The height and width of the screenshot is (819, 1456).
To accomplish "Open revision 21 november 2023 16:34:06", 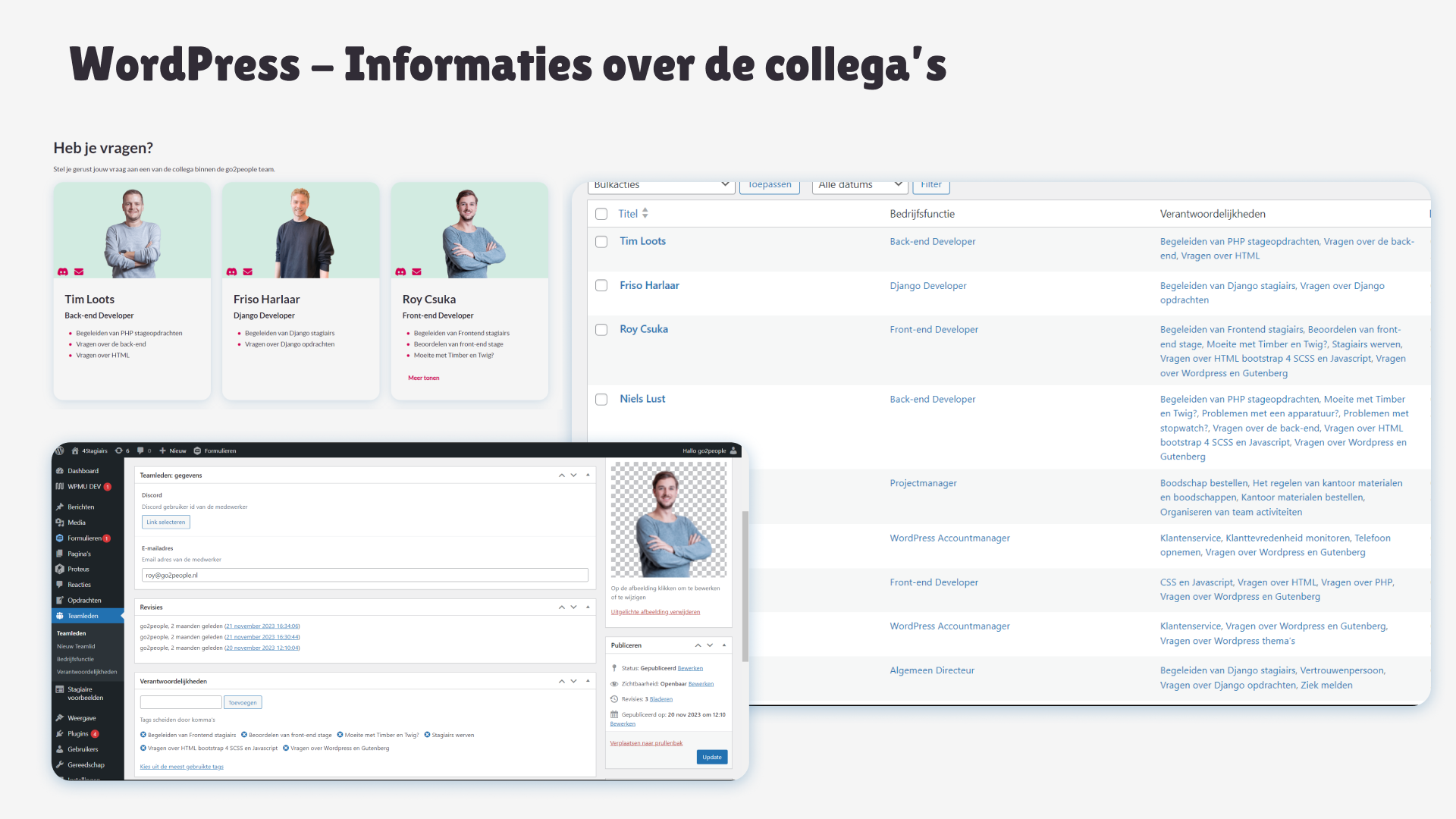I will pyautogui.click(x=262, y=626).
